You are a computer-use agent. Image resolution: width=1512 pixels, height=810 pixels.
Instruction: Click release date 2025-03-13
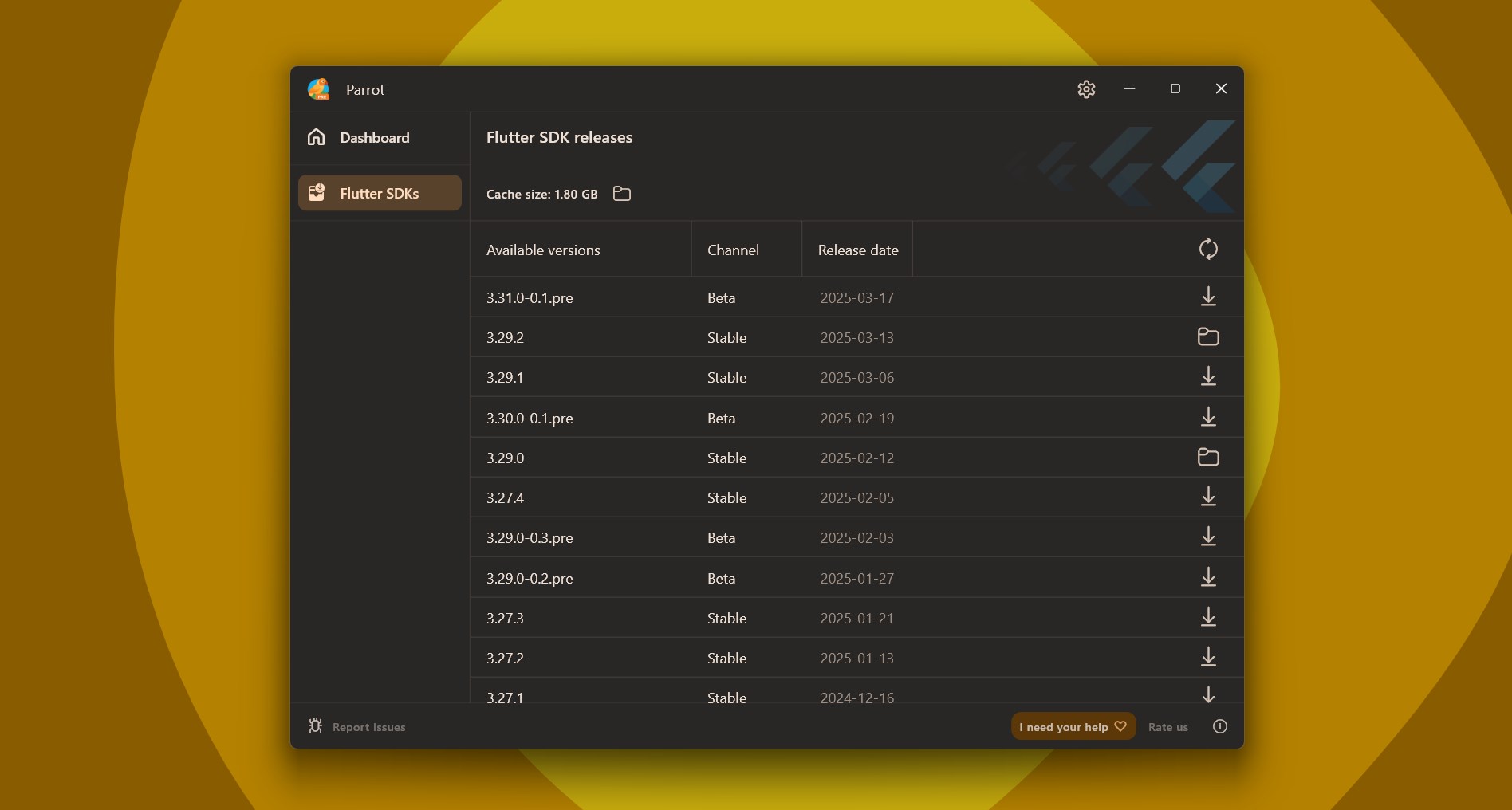click(x=857, y=338)
